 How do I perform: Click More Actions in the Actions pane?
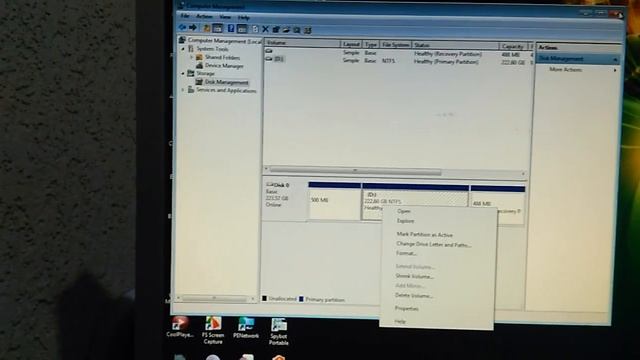point(565,70)
